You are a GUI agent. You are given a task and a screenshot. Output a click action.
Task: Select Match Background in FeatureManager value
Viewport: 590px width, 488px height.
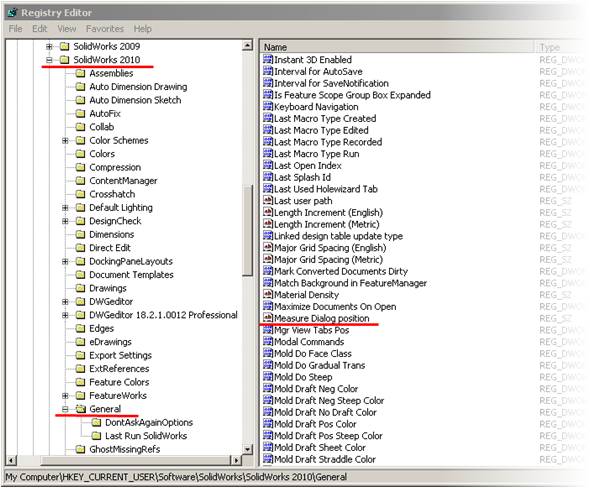coord(350,283)
